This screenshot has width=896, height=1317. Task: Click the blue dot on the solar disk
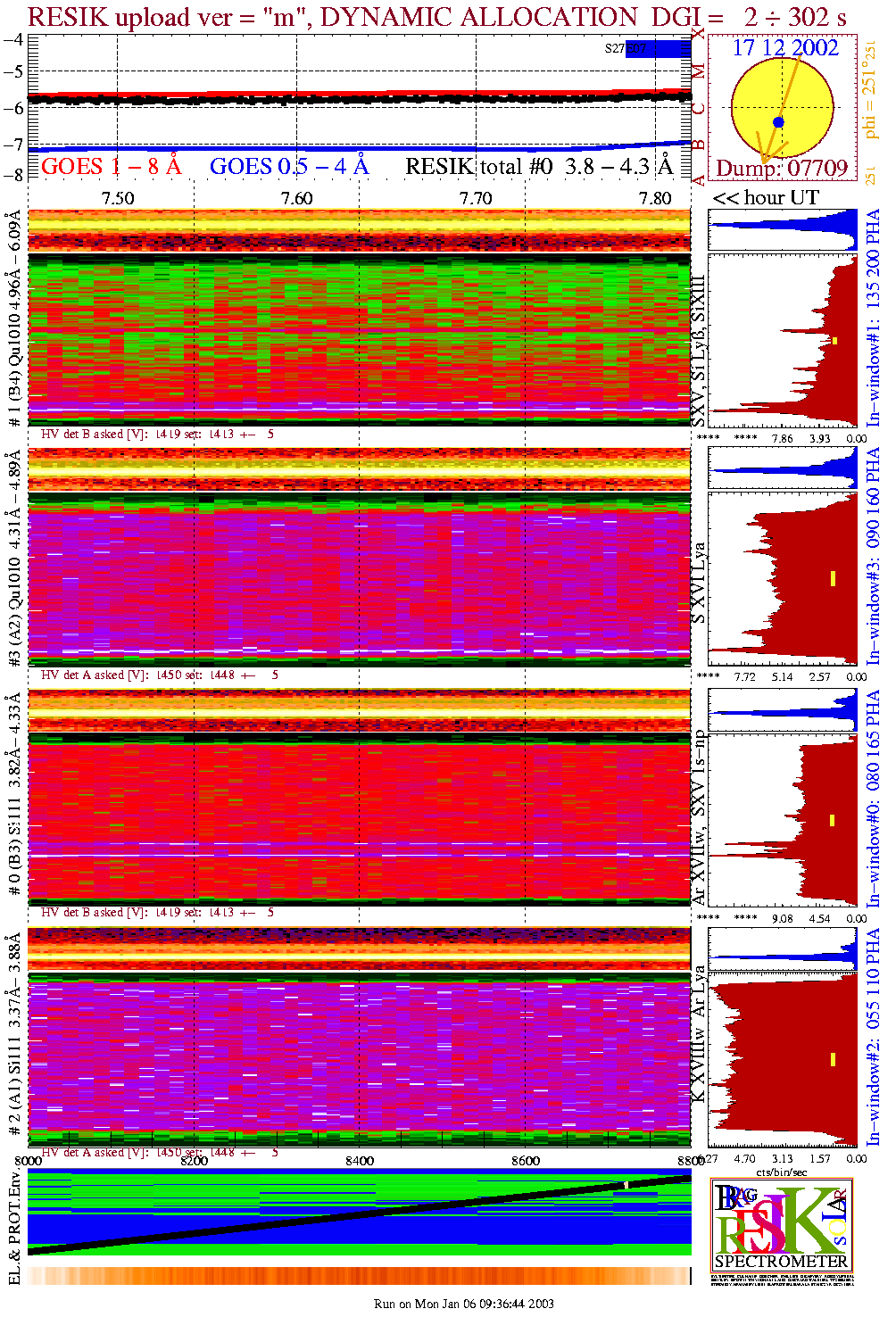pyautogui.click(x=778, y=122)
